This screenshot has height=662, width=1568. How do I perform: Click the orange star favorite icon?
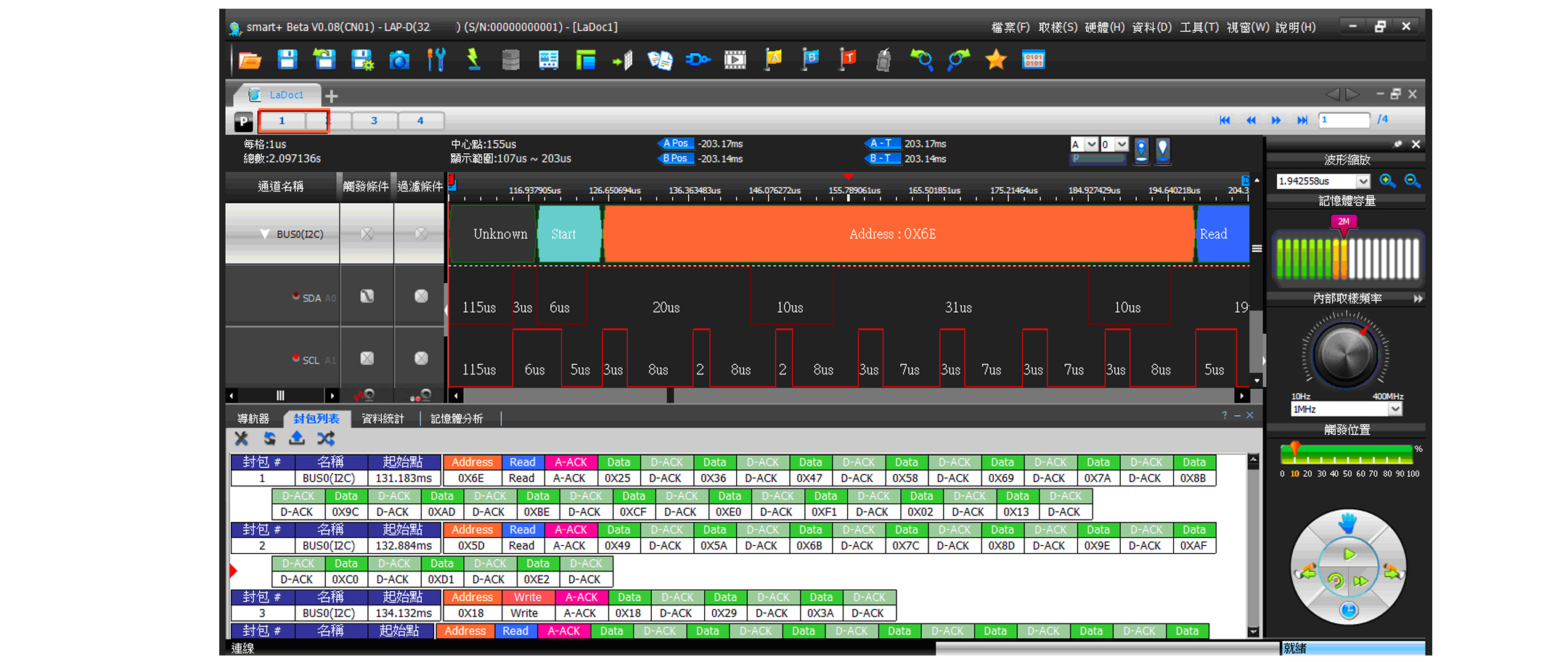[x=995, y=60]
